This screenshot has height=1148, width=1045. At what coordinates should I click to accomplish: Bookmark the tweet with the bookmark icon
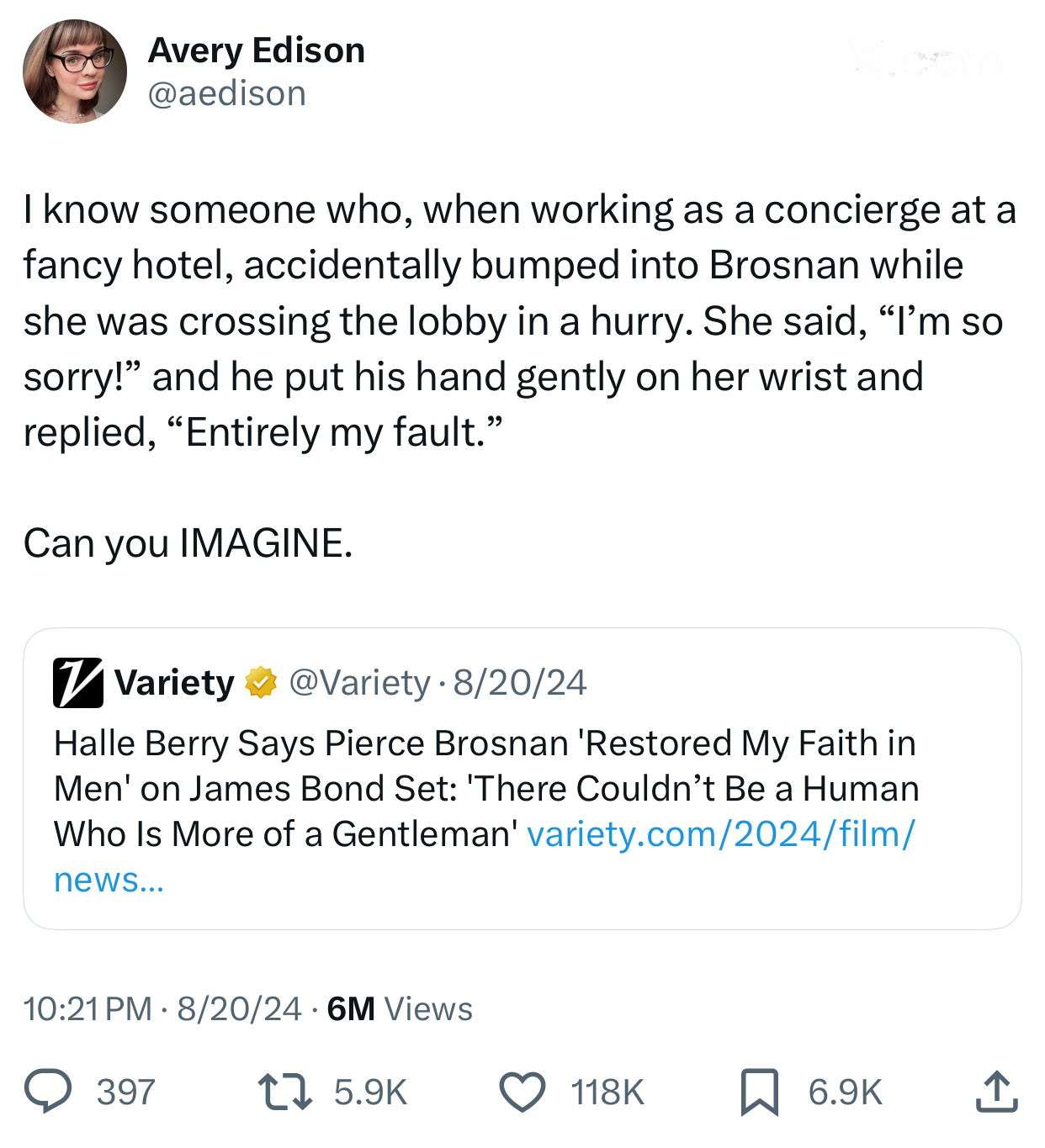click(x=759, y=1092)
